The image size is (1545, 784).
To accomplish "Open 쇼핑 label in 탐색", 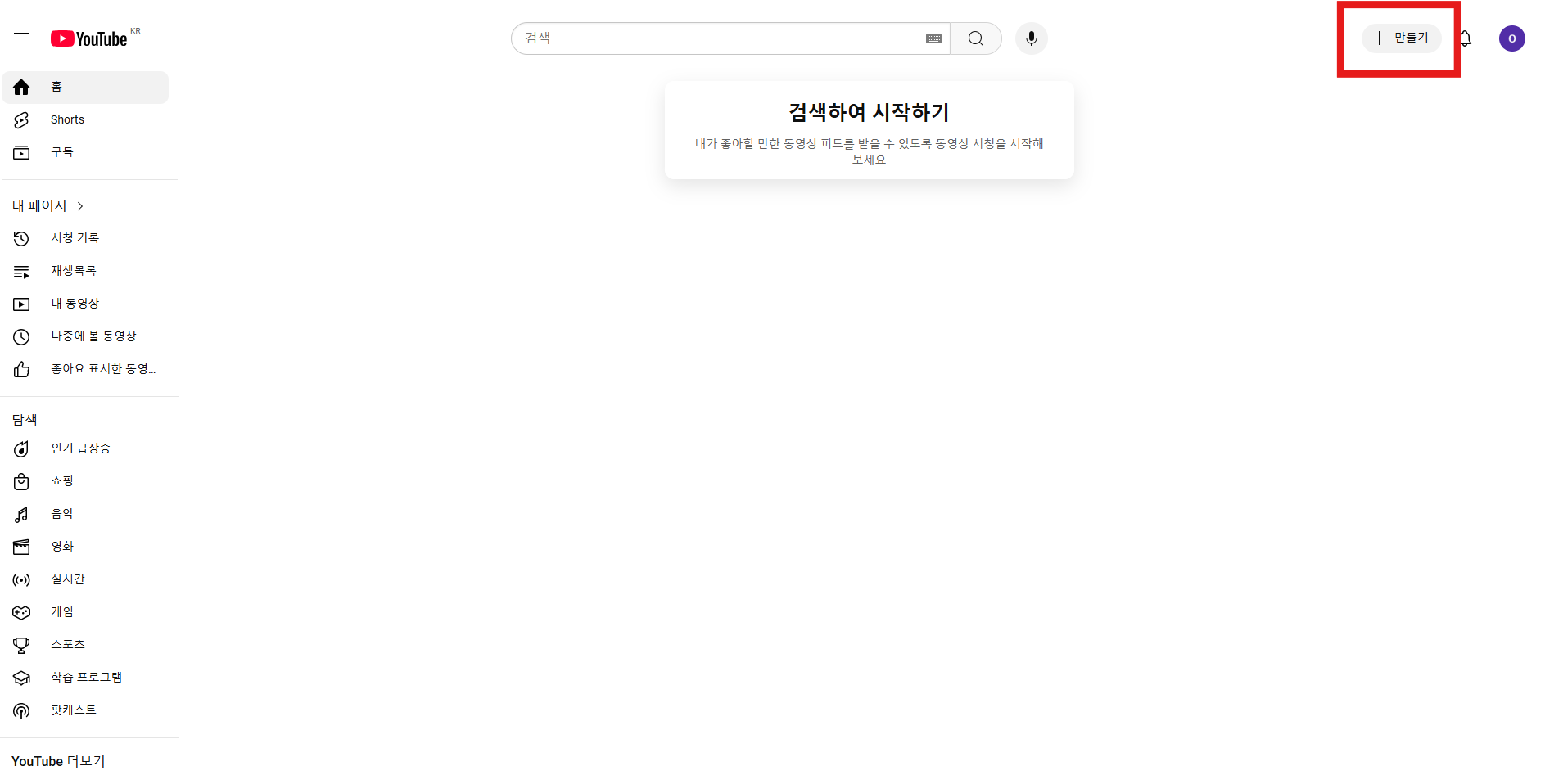I will click(62, 481).
